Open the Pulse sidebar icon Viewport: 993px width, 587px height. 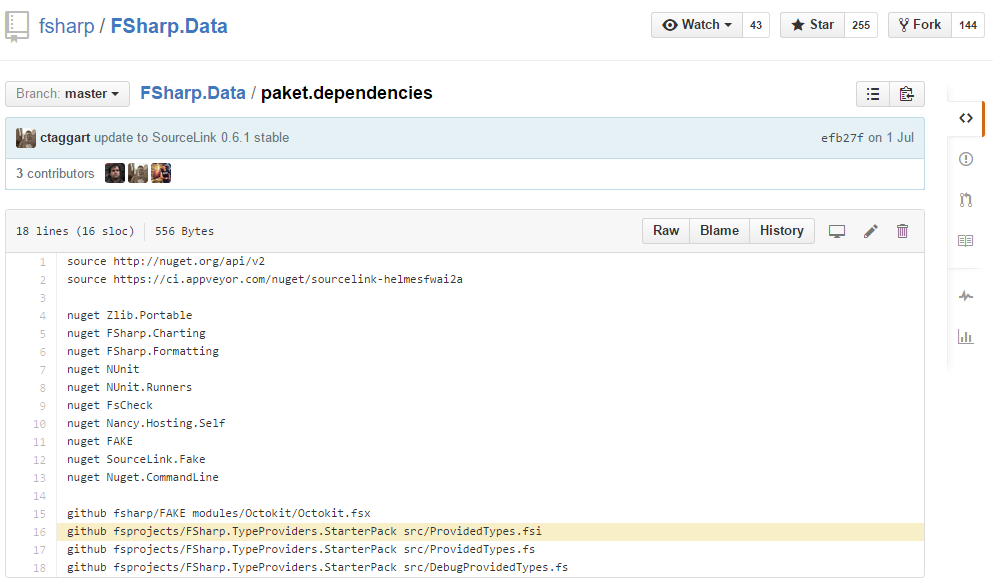point(965,296)
